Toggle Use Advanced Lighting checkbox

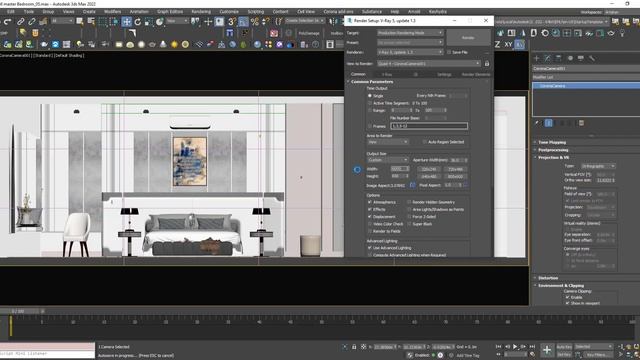(x=370, y=248)
